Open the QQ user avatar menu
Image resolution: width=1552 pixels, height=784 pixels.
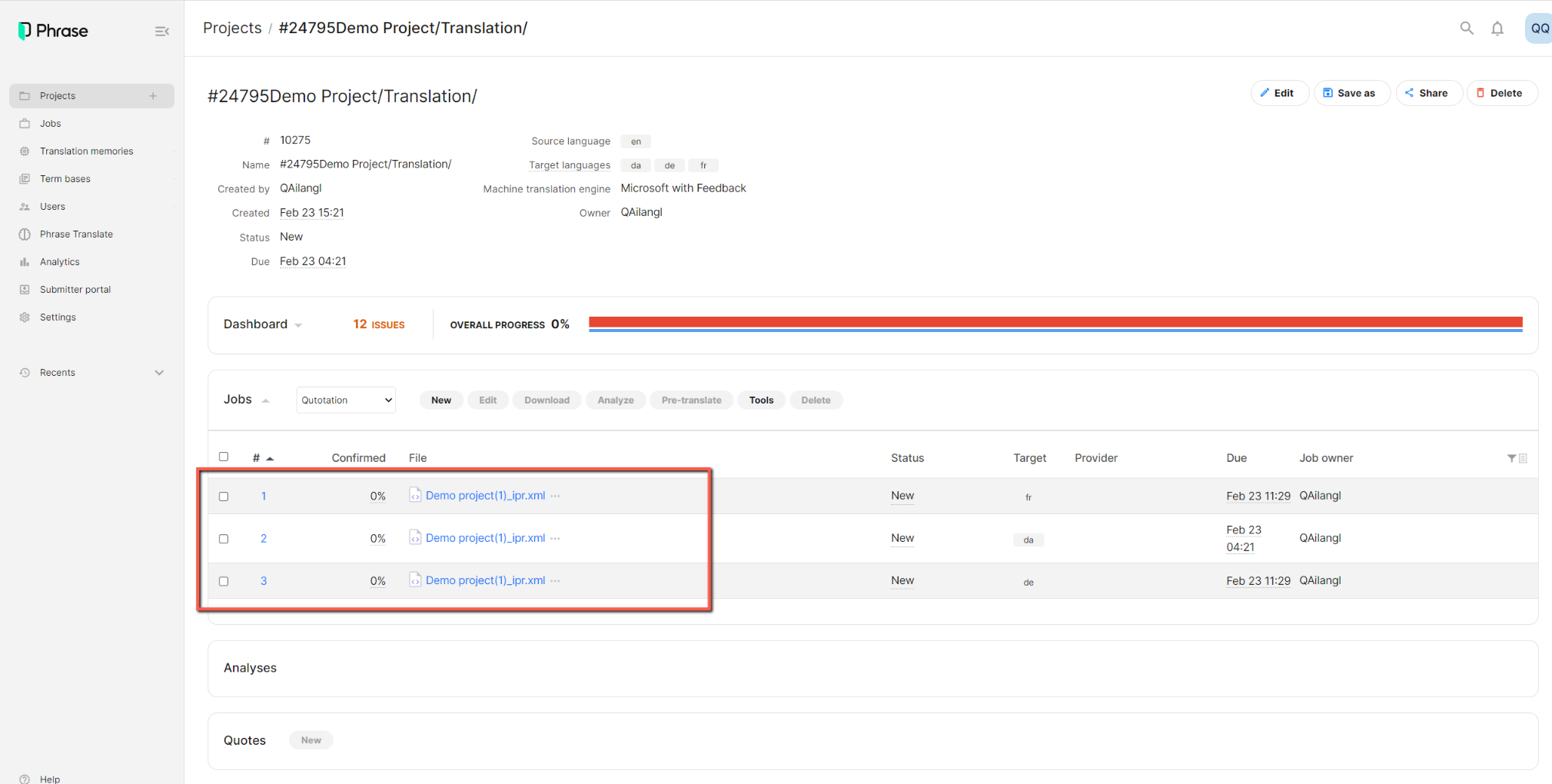[x=1539, y=28]
